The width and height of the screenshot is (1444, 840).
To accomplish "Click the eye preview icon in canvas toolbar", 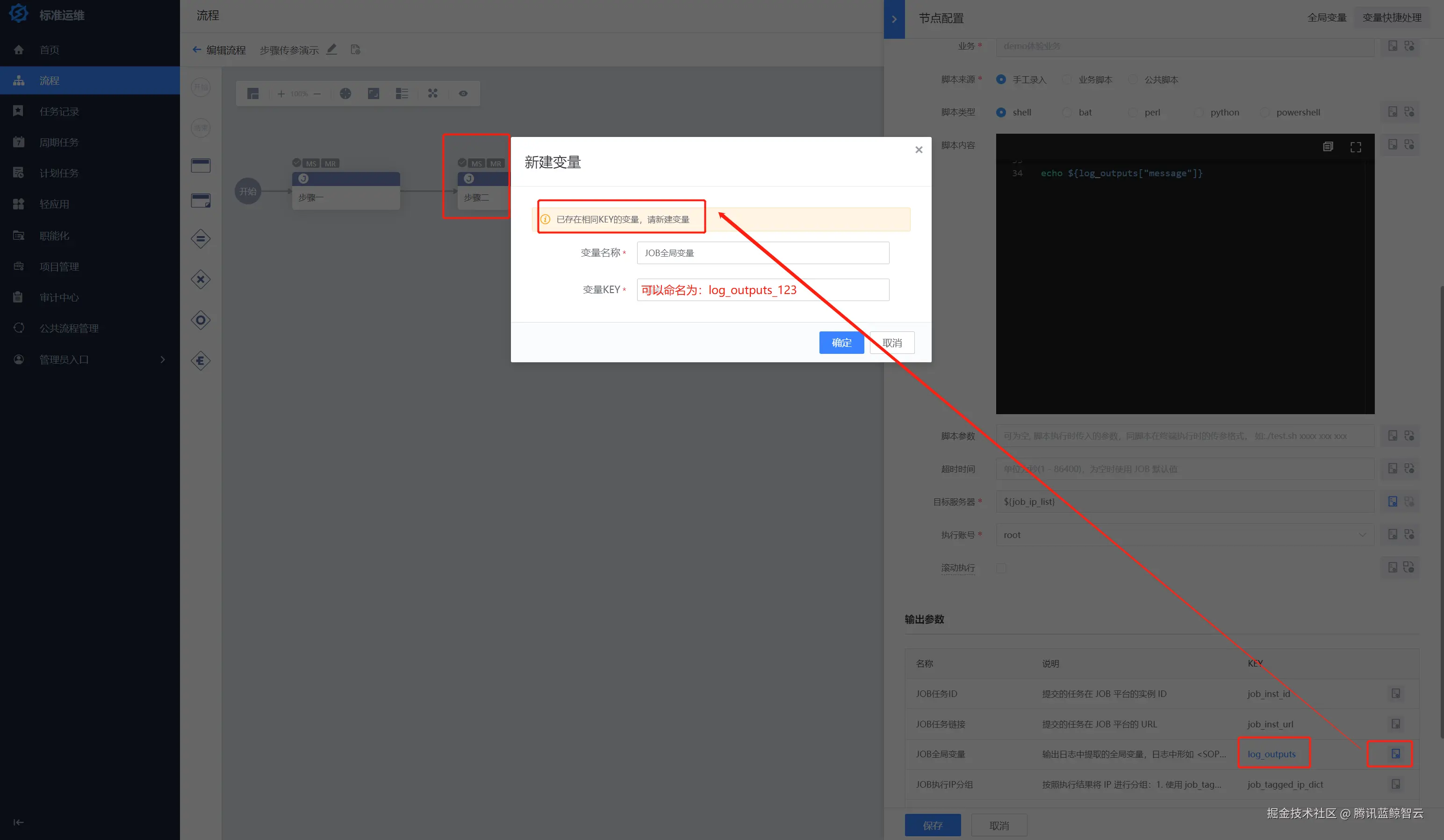I will 463,93.
